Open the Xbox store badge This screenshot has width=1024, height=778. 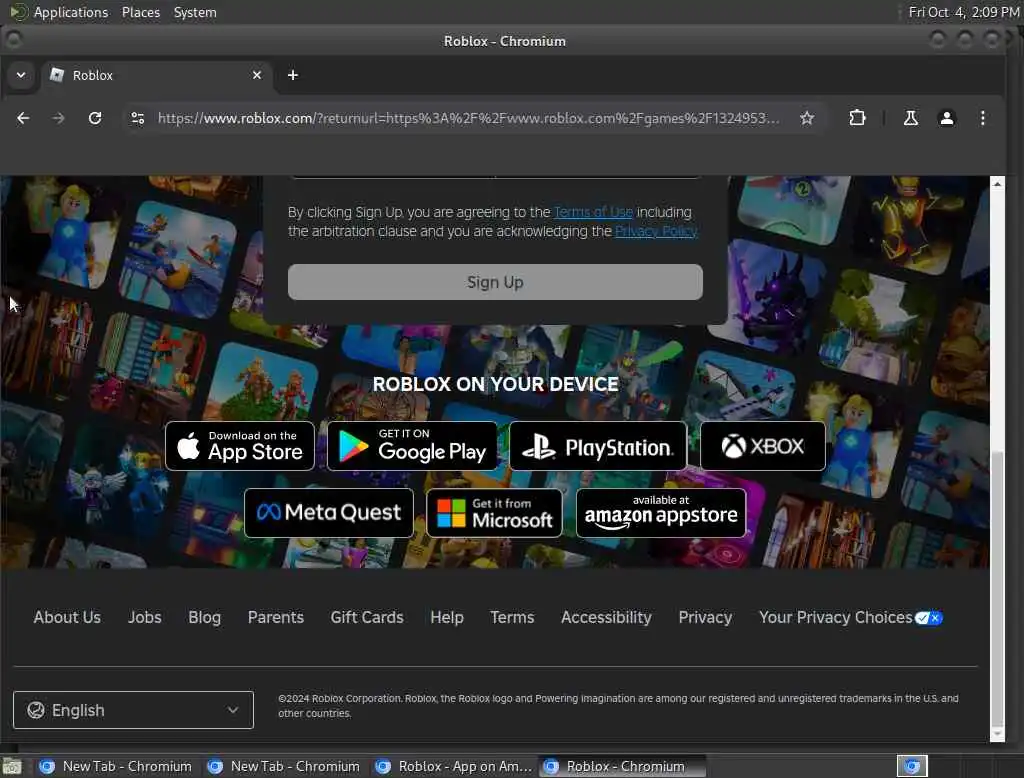[x=763, y=446]
